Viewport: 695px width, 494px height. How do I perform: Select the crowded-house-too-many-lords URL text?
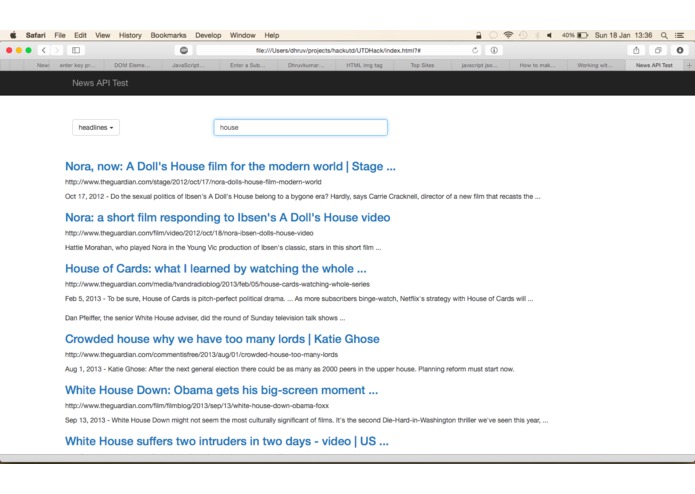201,355
